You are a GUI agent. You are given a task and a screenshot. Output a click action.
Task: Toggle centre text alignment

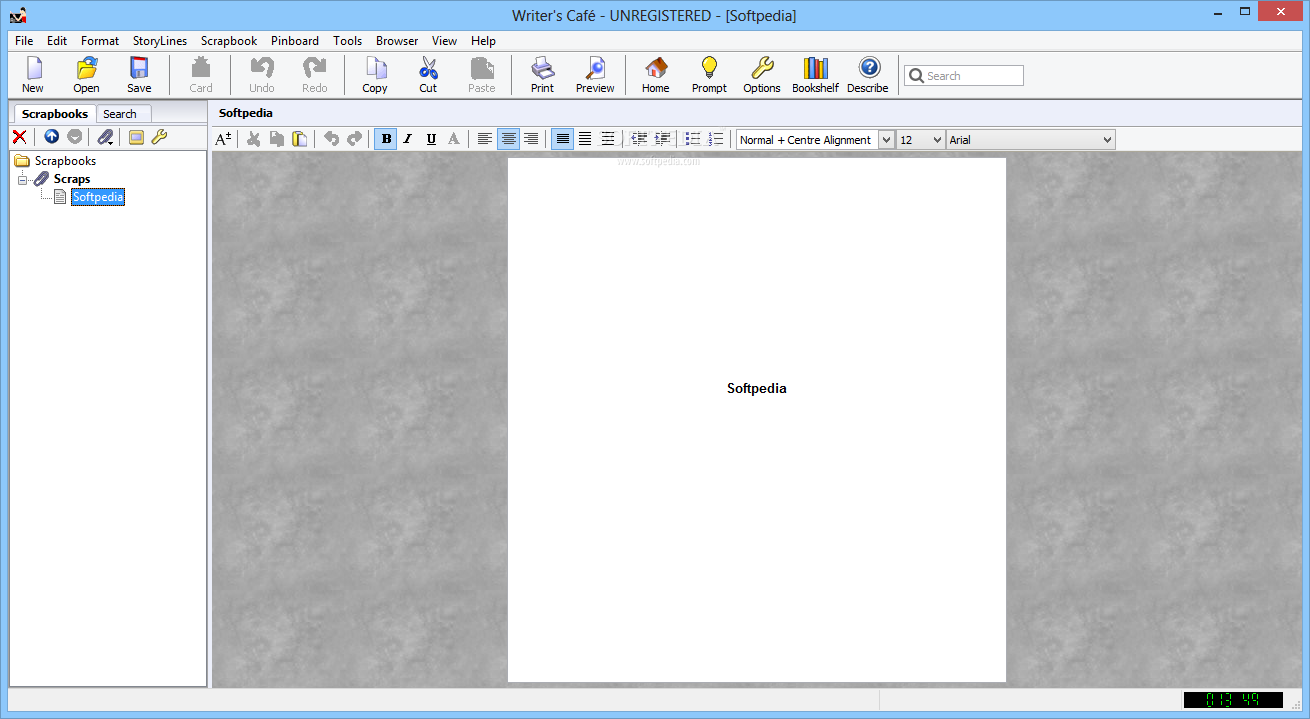click(x=508, y=139)
